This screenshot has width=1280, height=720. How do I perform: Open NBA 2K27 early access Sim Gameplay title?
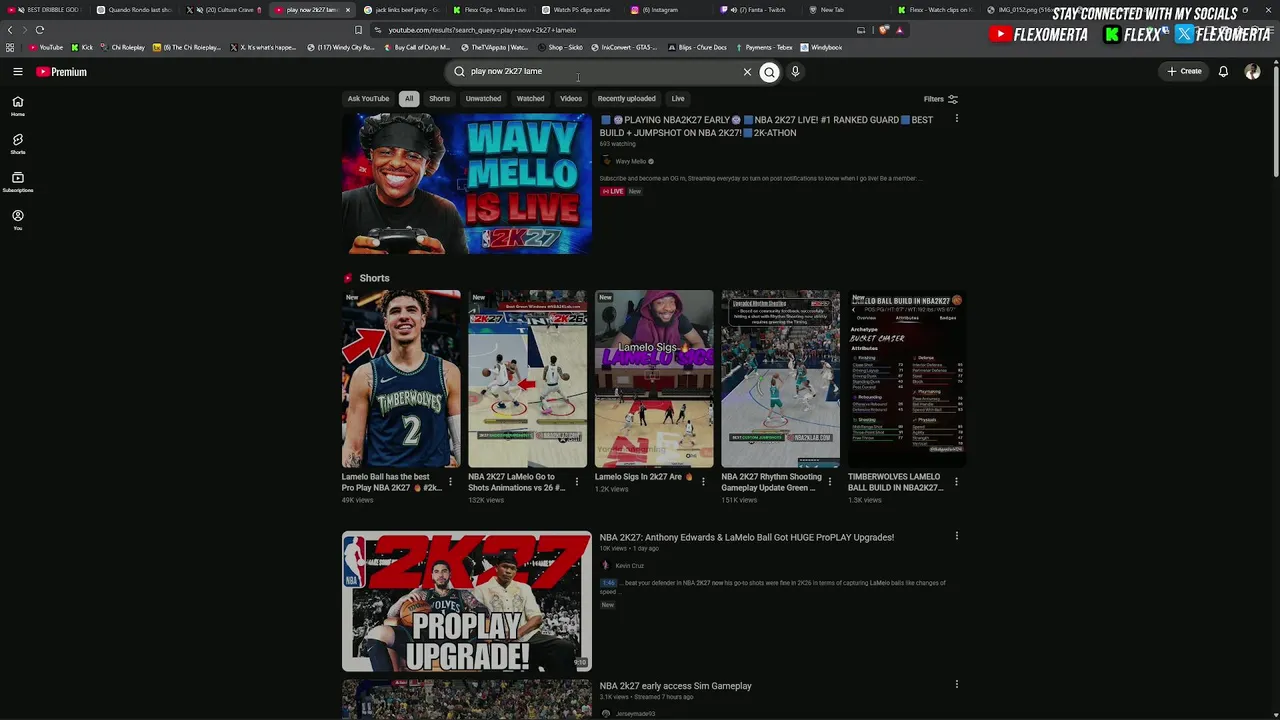[676, 686]
